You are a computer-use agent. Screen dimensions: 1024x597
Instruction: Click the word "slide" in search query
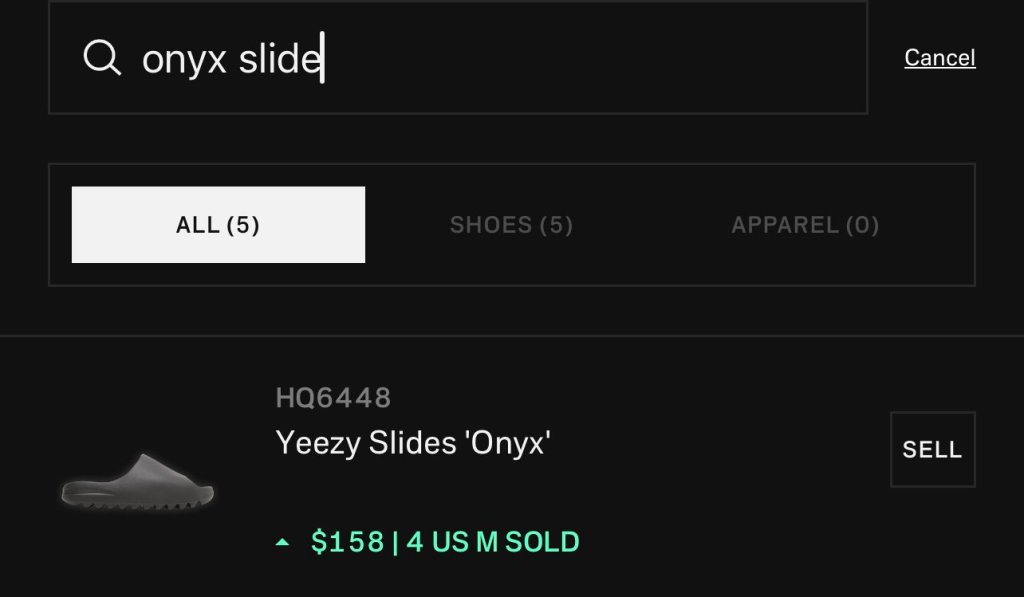coord(279,59)
